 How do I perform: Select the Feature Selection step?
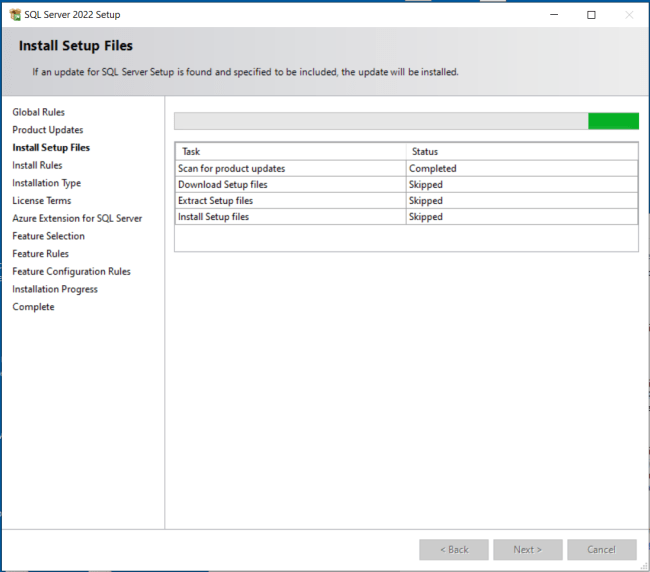[x=49, y=236]
